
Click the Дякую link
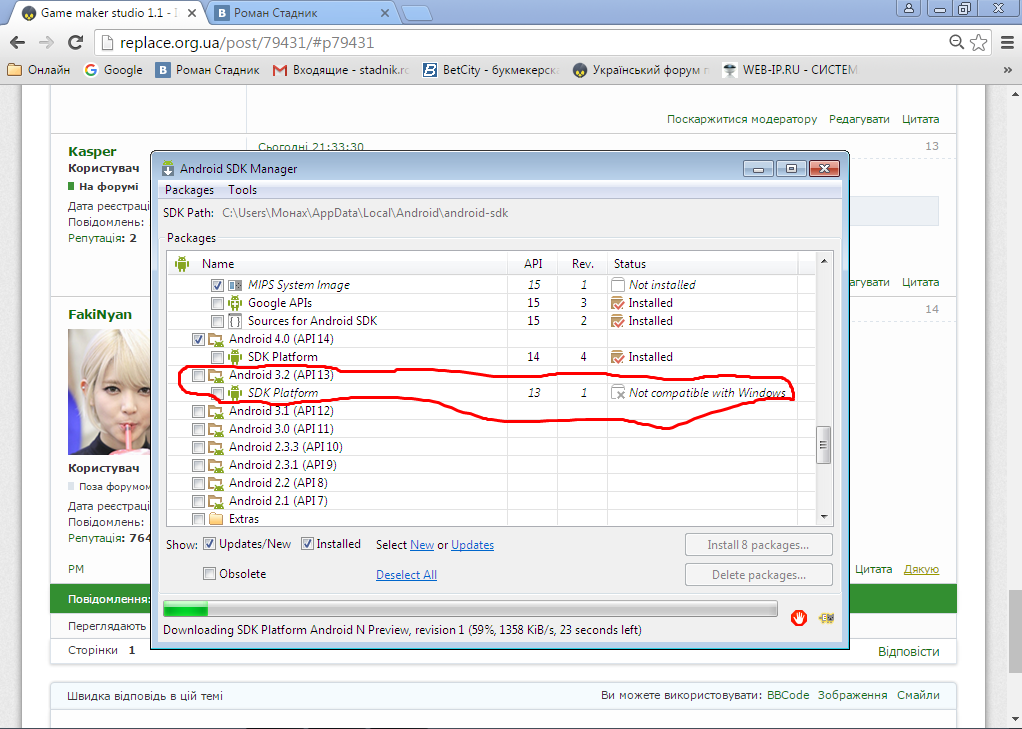tap(921, 569)
